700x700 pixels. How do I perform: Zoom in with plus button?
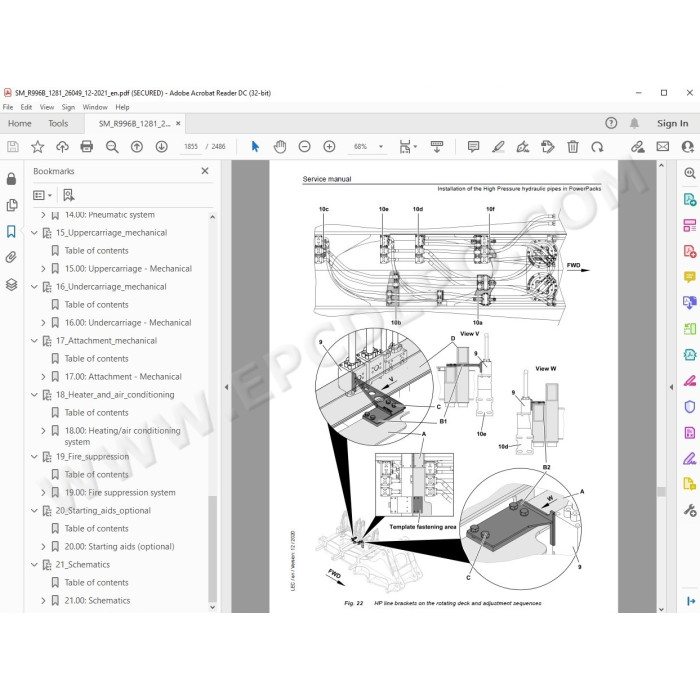click(329, 146)
